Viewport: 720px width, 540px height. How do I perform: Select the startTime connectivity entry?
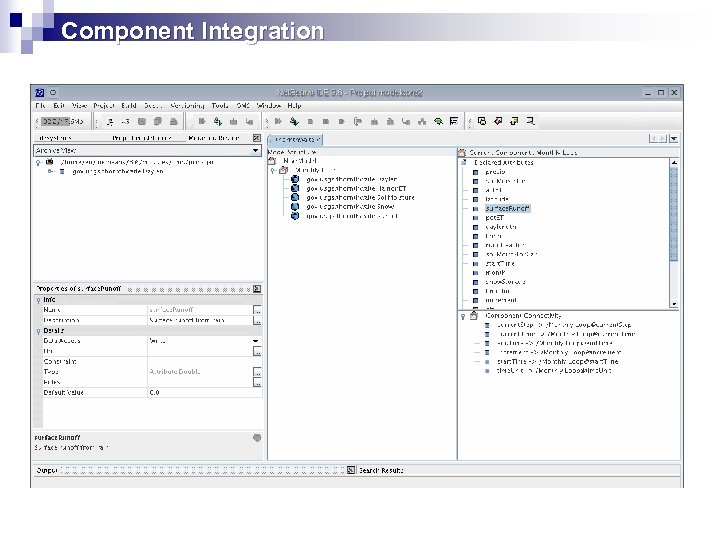557,362
